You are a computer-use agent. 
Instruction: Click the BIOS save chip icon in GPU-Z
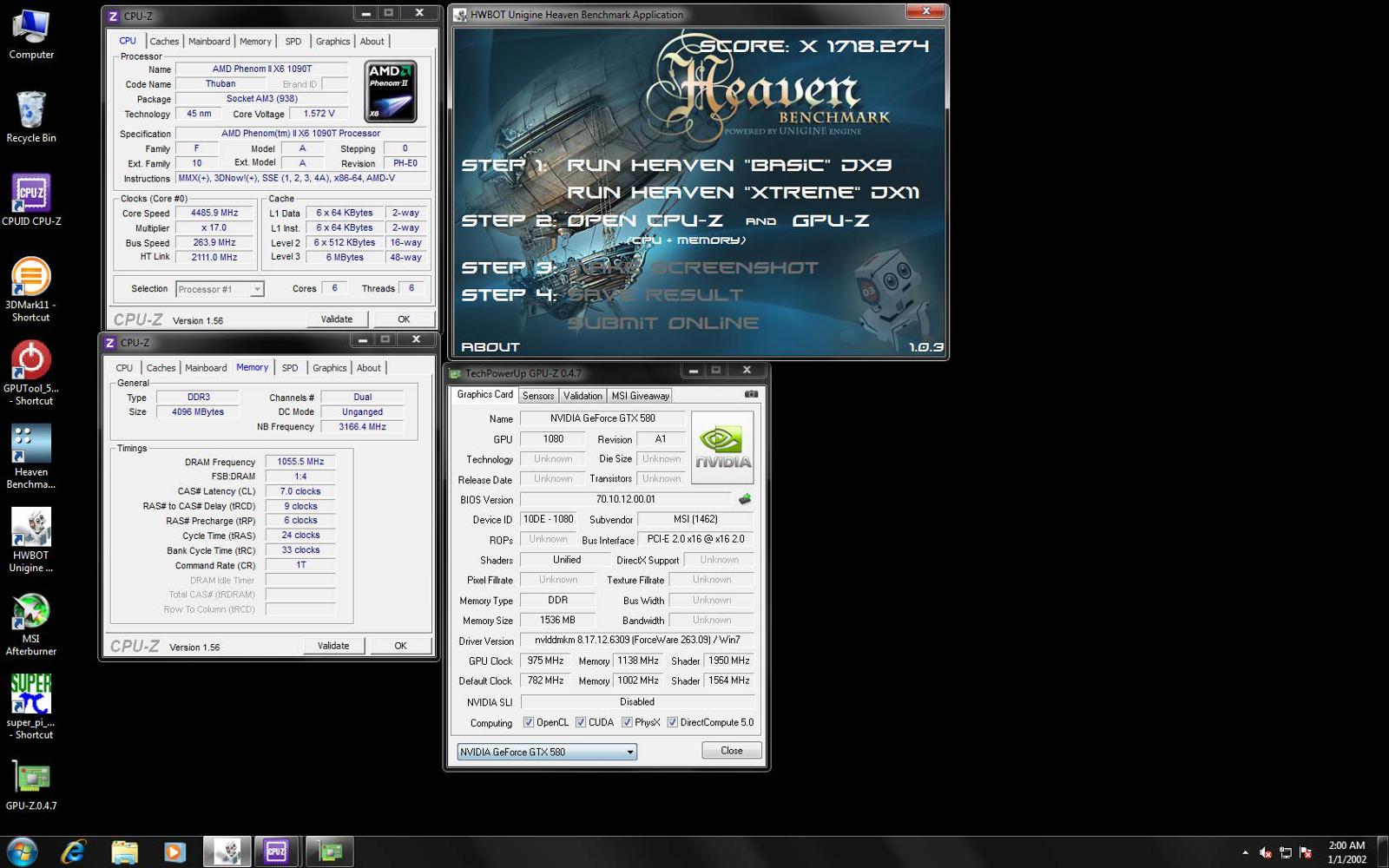click(x=744, y=499)
